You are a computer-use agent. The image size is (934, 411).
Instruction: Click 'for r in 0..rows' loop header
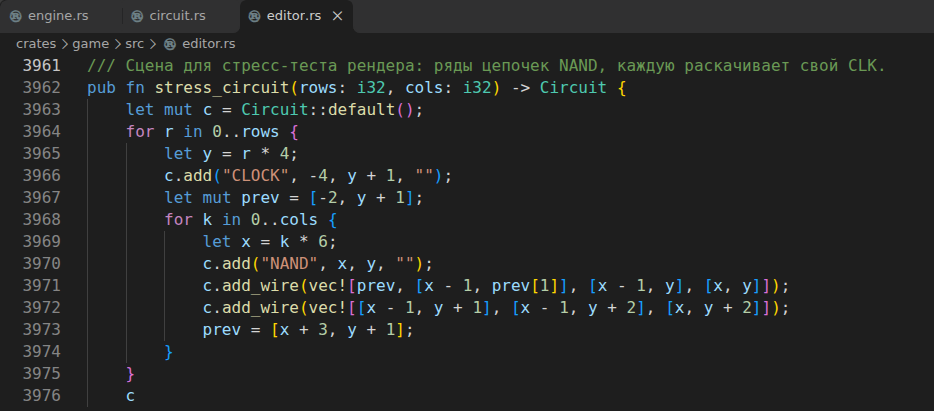[x=202, y=132]
